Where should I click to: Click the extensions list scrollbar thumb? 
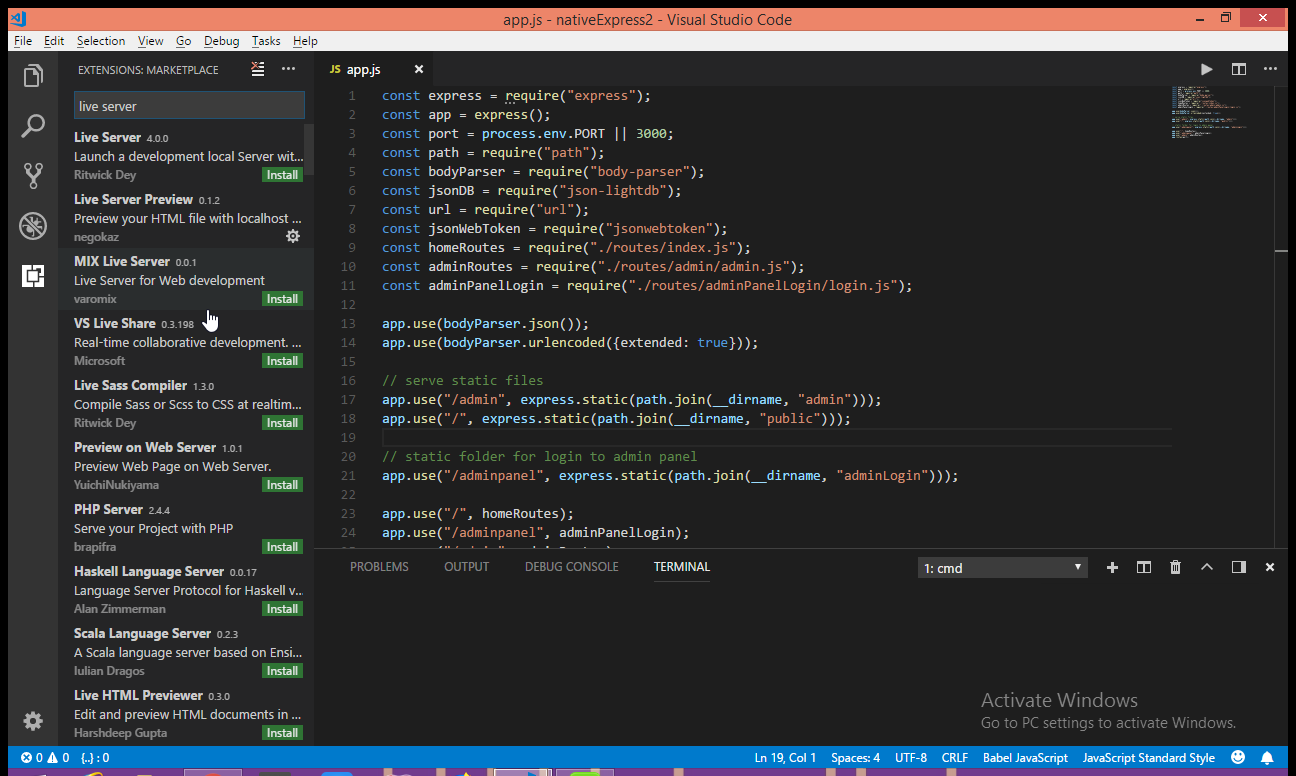coord(309,148)
